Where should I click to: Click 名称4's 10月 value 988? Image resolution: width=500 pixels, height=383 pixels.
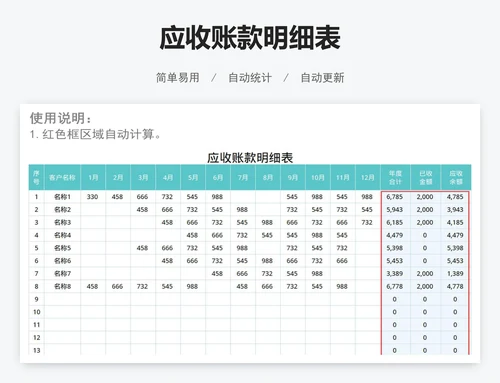click(x=317, y=235)
